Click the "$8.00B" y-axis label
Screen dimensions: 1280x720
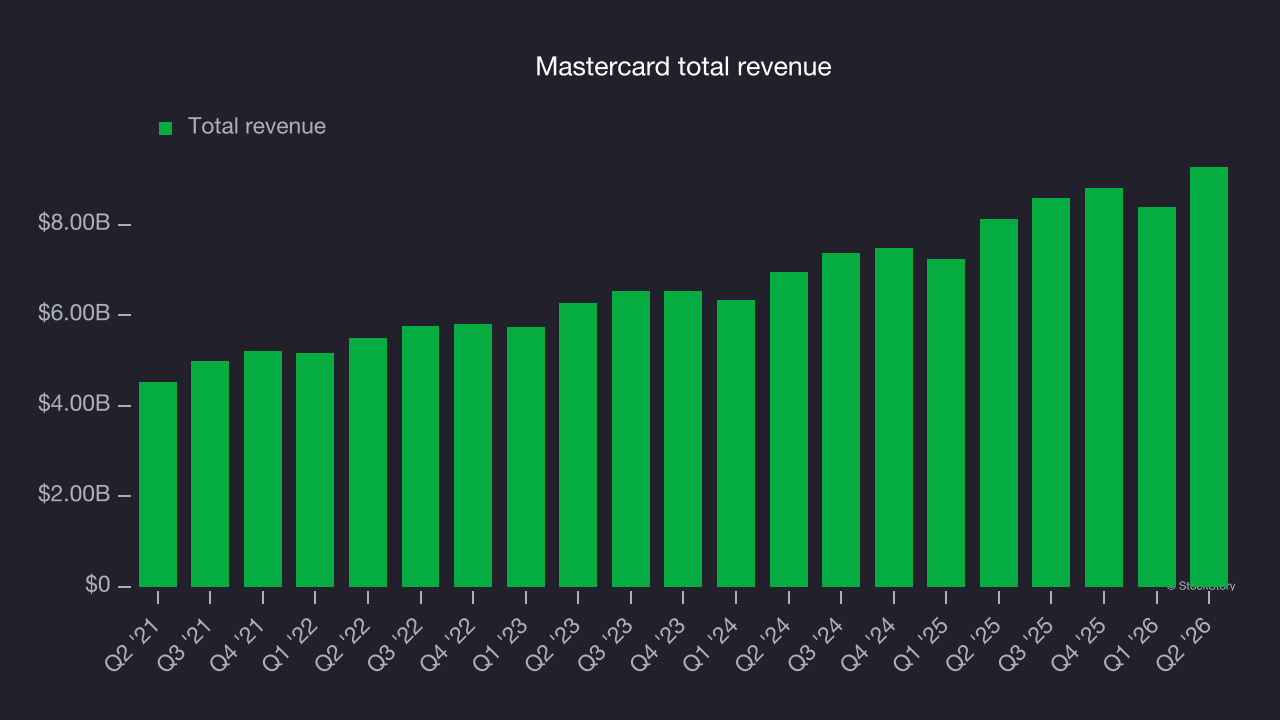point(74,223)
